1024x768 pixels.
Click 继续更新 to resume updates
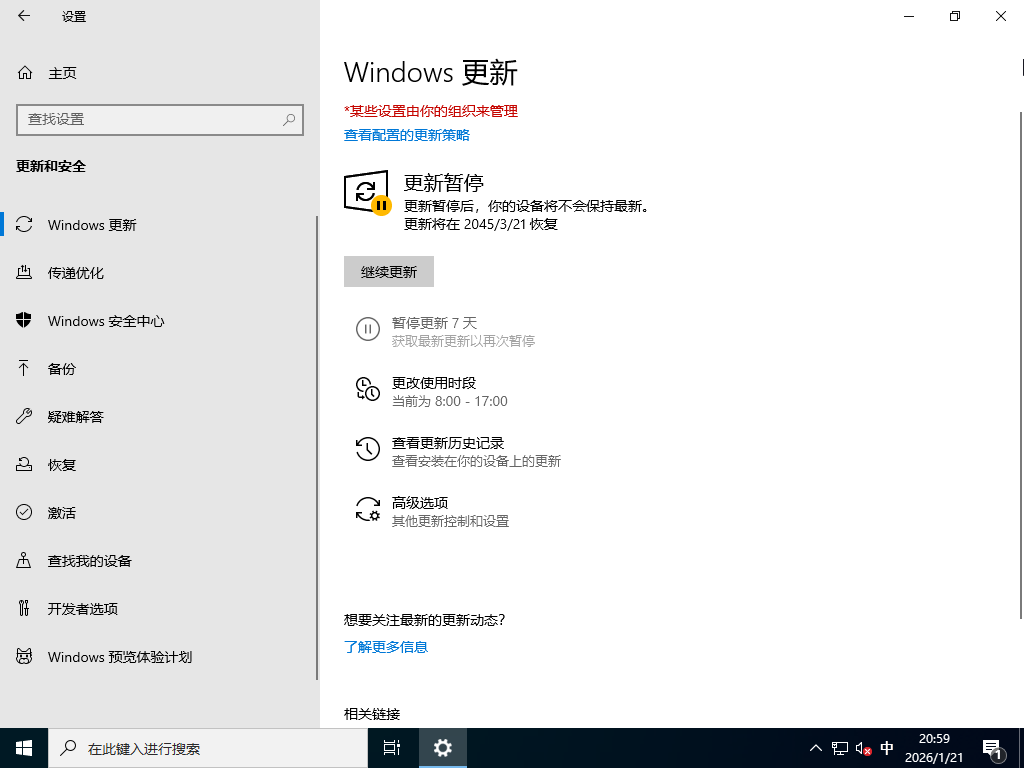(389, 271)
